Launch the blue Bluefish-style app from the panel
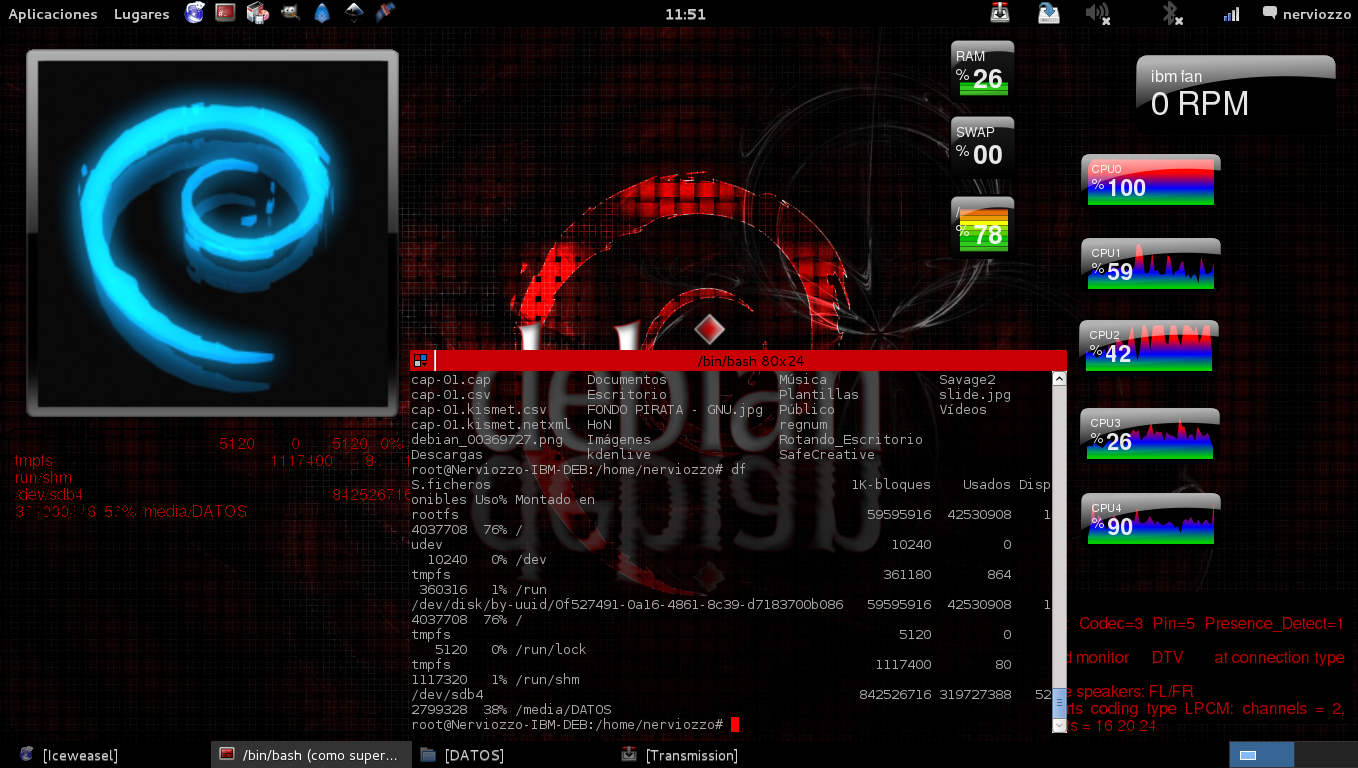1358x768 pixels. pyautogui.click(x=322, y=14)
